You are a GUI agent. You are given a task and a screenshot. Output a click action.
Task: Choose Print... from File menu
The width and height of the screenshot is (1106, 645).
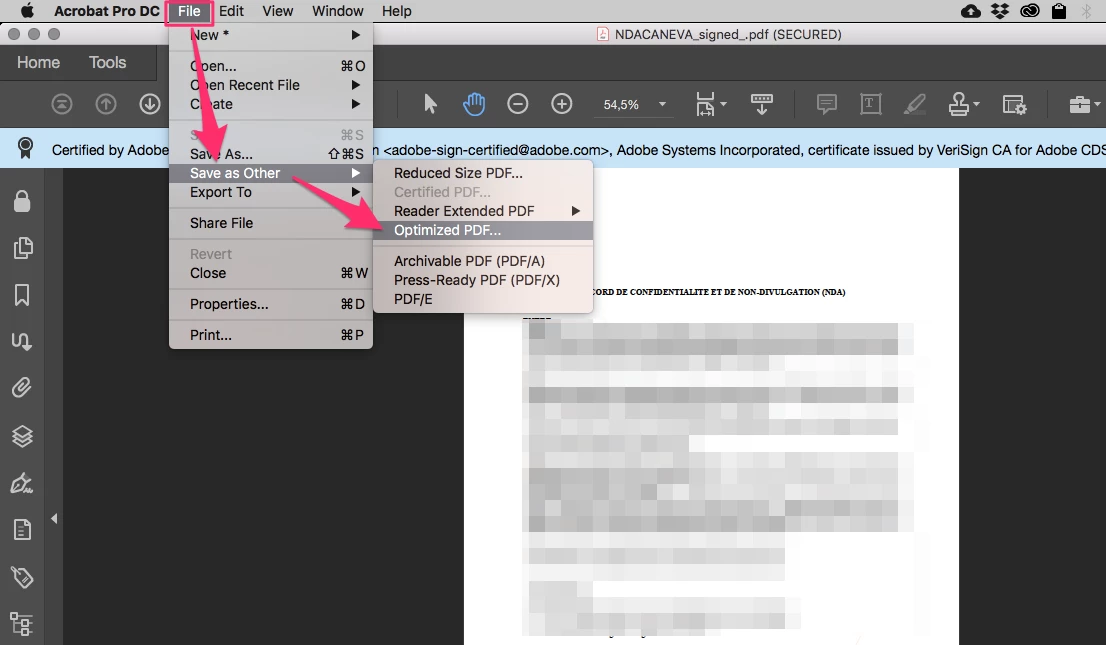pyautogui.click(x=271, y=335)
